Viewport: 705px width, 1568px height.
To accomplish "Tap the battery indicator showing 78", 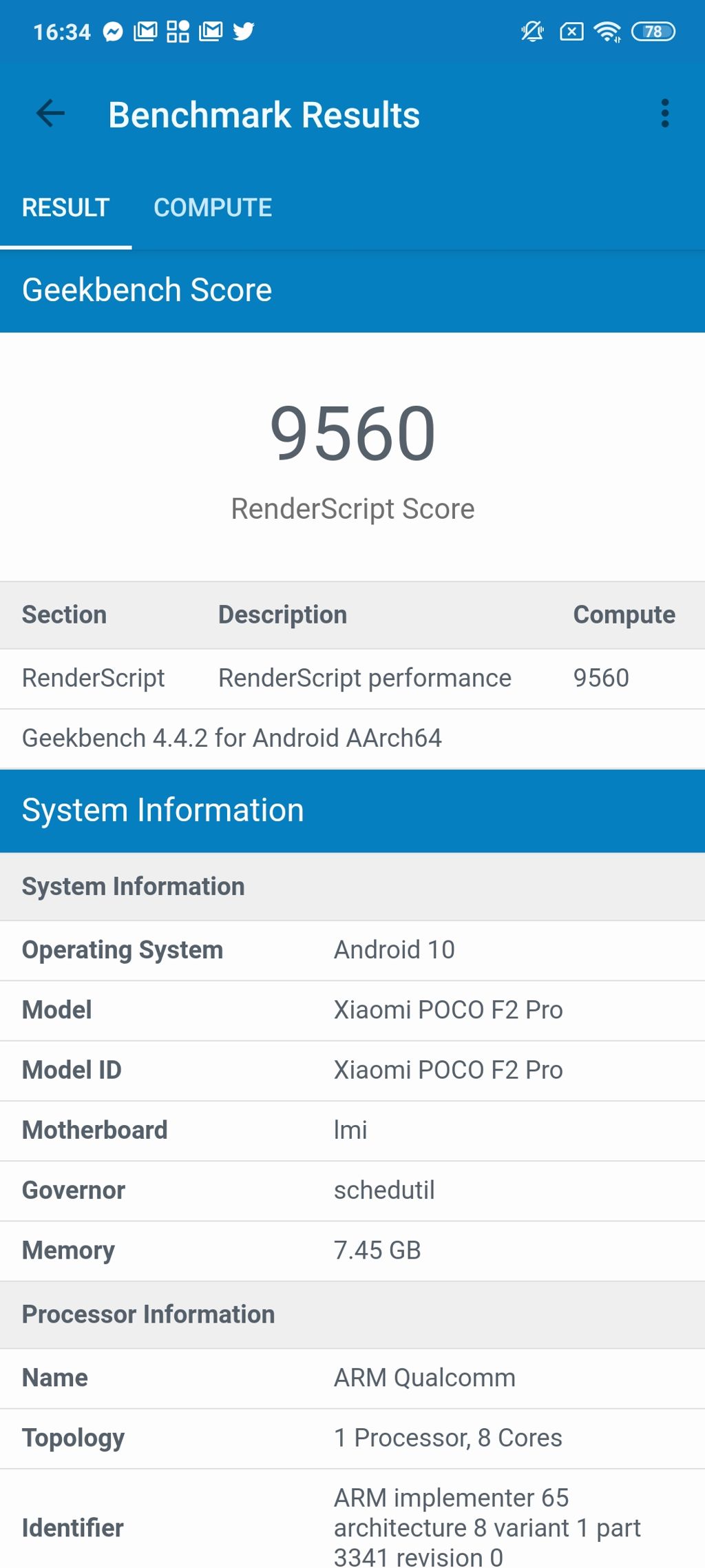I will click(653, 32).
